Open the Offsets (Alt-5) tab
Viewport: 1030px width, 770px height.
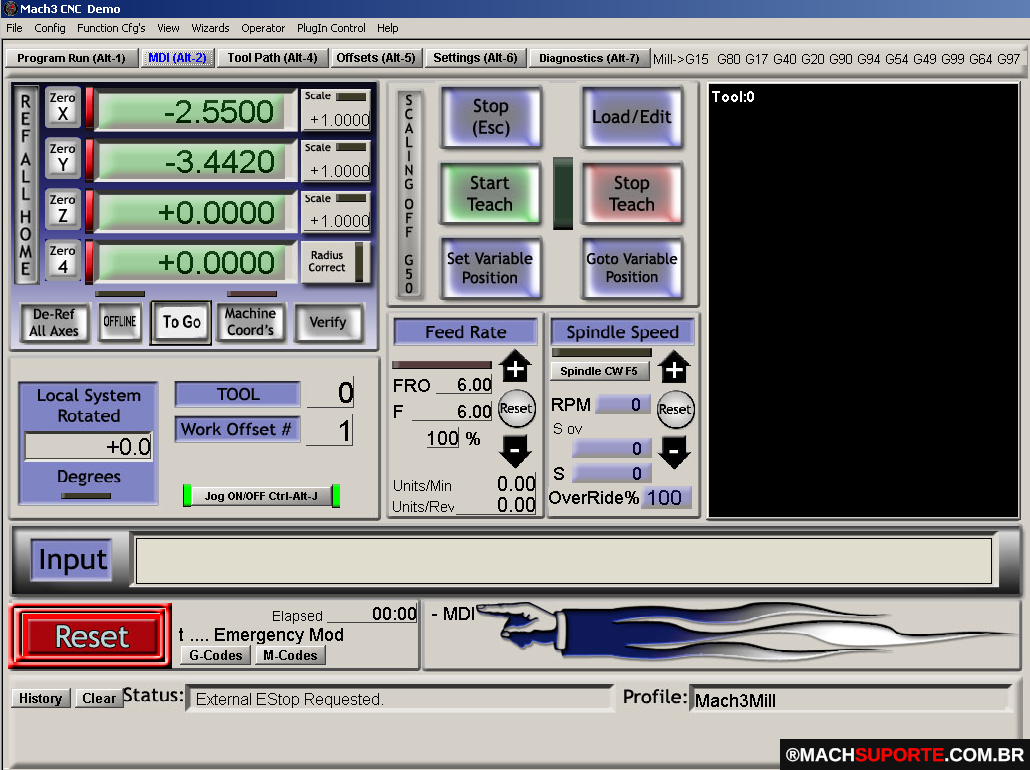pos(376,58)
